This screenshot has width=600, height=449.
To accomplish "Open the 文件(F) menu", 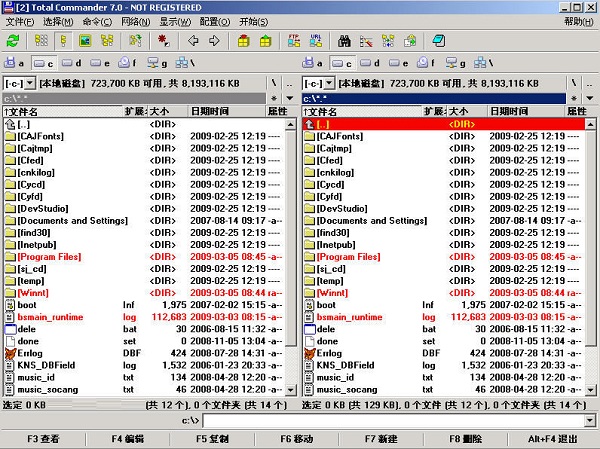I will (x=20, y=21).
